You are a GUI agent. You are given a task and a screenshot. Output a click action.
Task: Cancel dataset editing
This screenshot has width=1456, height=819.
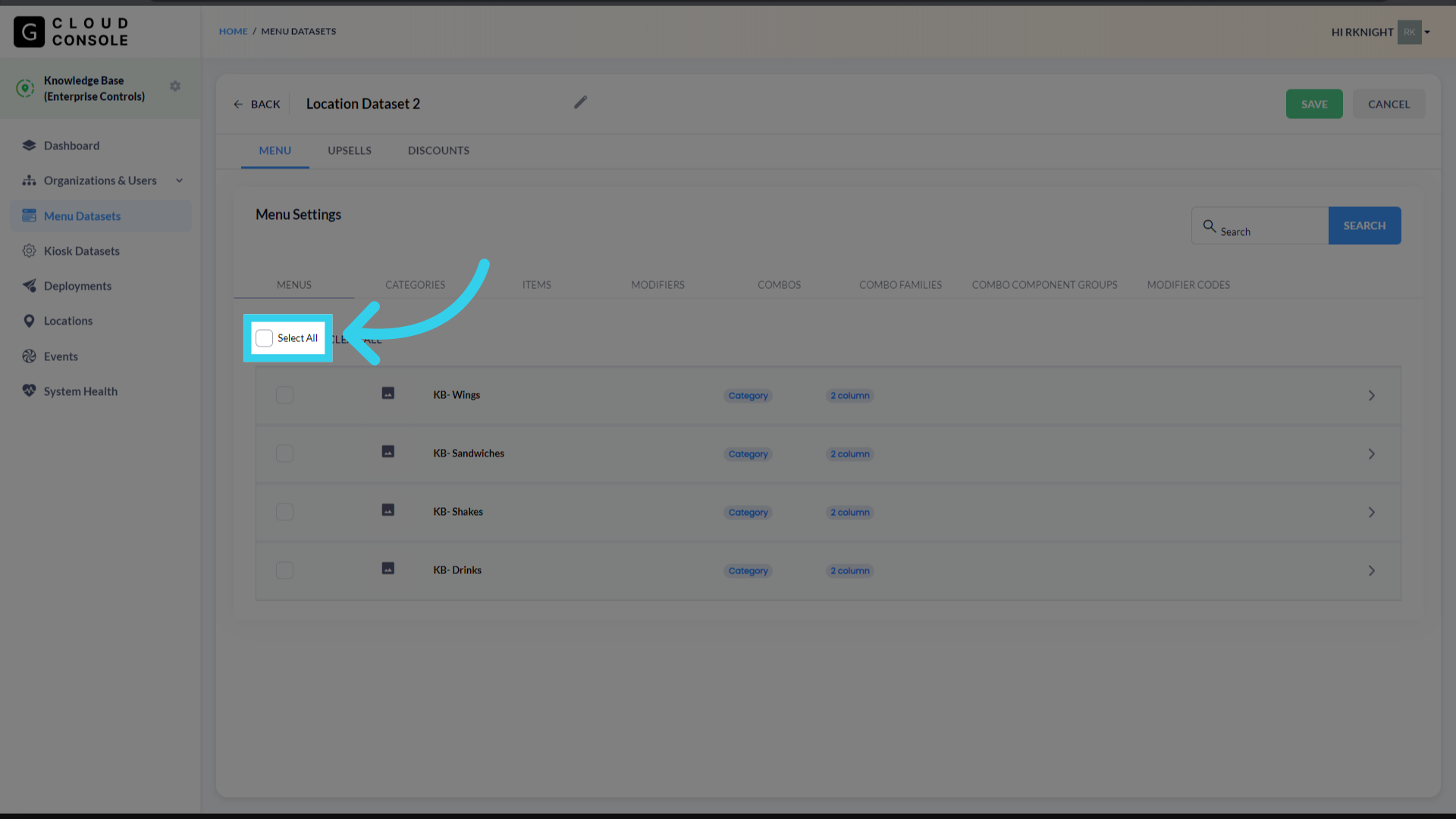(1389, 104)
